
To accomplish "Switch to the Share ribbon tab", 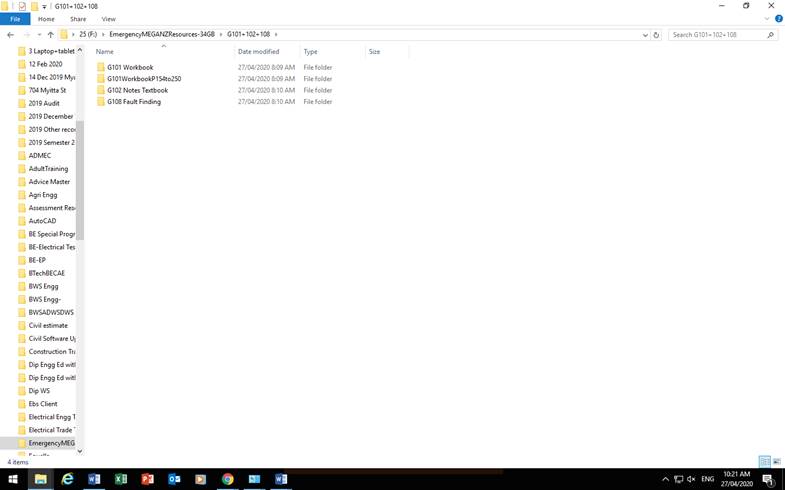I will point(78,19).
